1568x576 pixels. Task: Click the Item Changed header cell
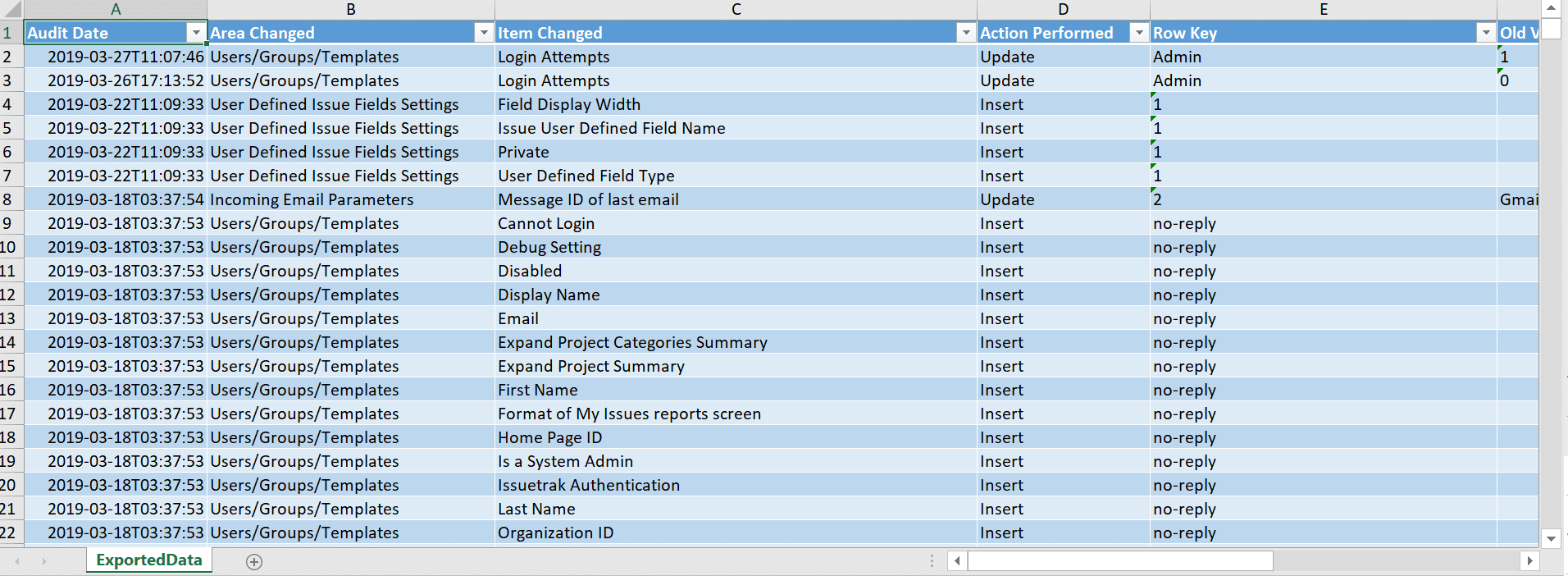pos(736,33)
